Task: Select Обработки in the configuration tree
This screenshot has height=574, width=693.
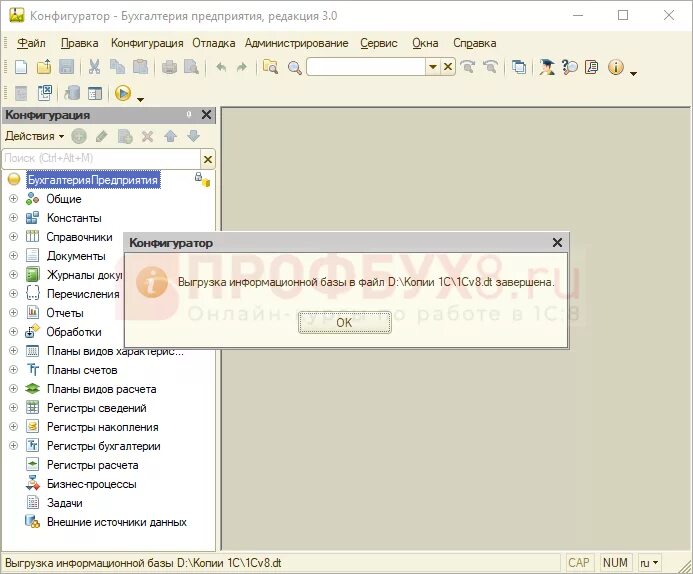Action: [x=74, y=332]
